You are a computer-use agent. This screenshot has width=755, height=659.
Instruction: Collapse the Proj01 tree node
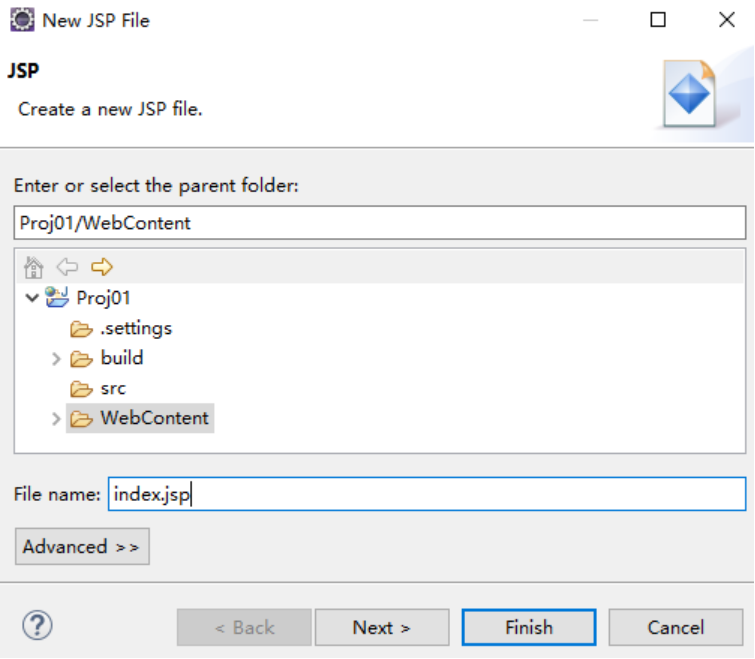tap(32, 298)
